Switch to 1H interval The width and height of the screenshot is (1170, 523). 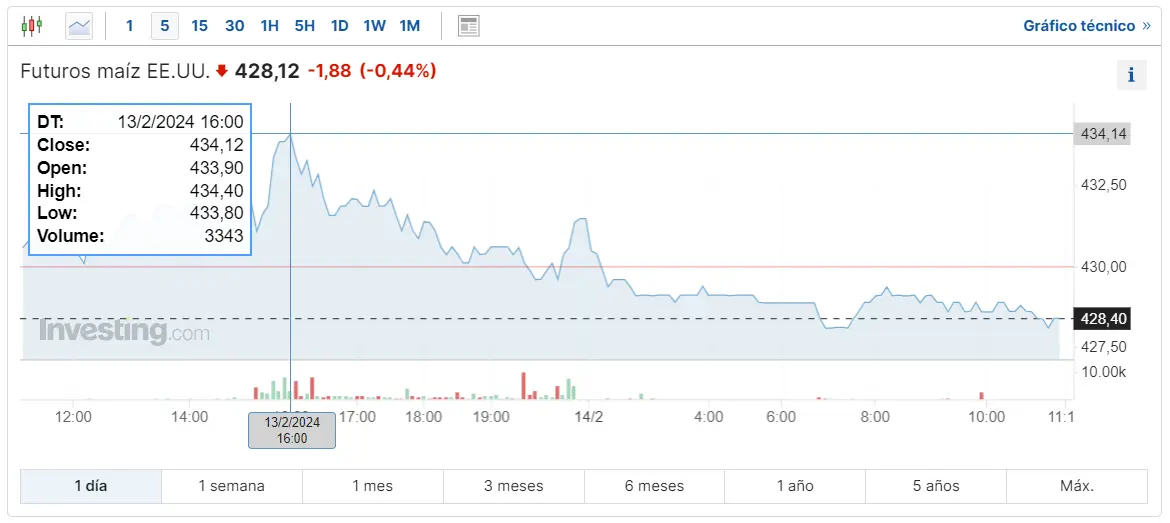[x=269, y=26]
